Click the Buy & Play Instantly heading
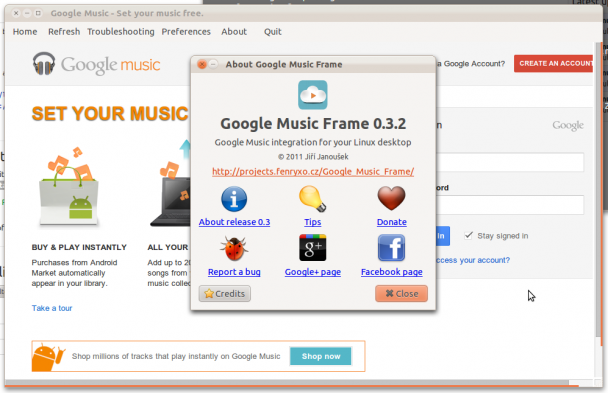Image resolution: width=608 pixels, height=393 pixels. point(79,247)
